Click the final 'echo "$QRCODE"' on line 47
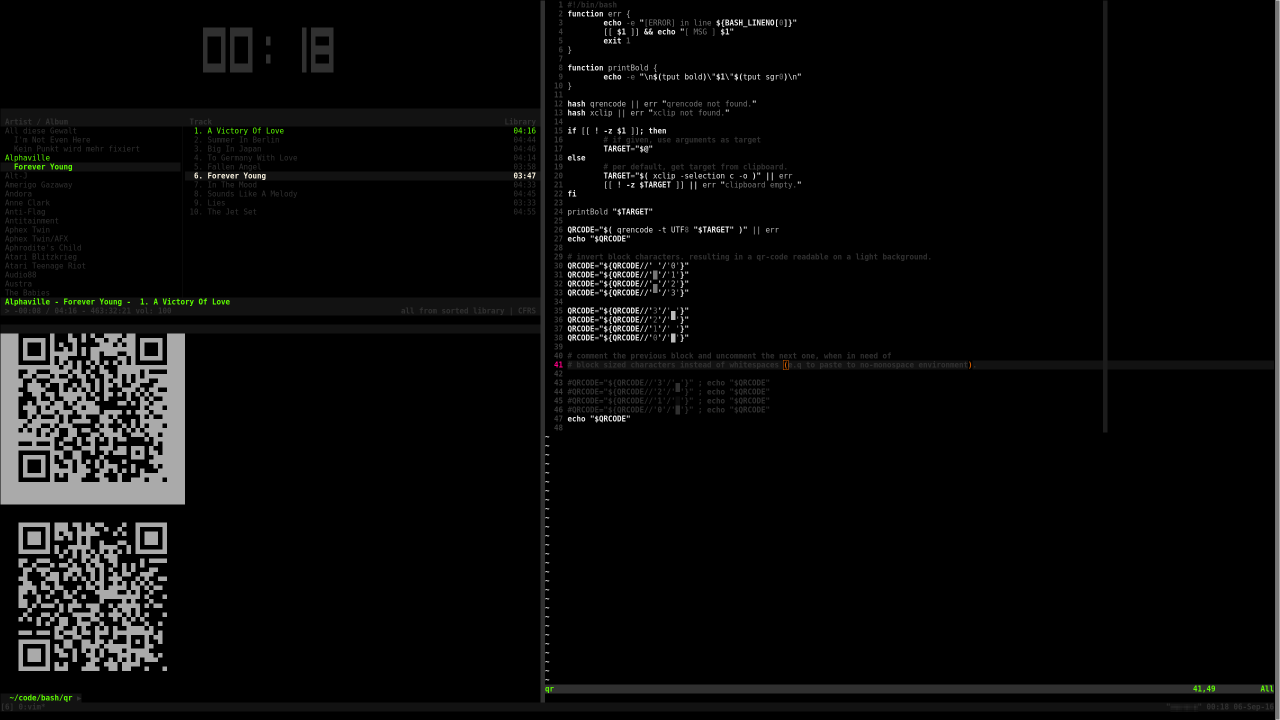The image size is (1280, 720). (599, 419)
